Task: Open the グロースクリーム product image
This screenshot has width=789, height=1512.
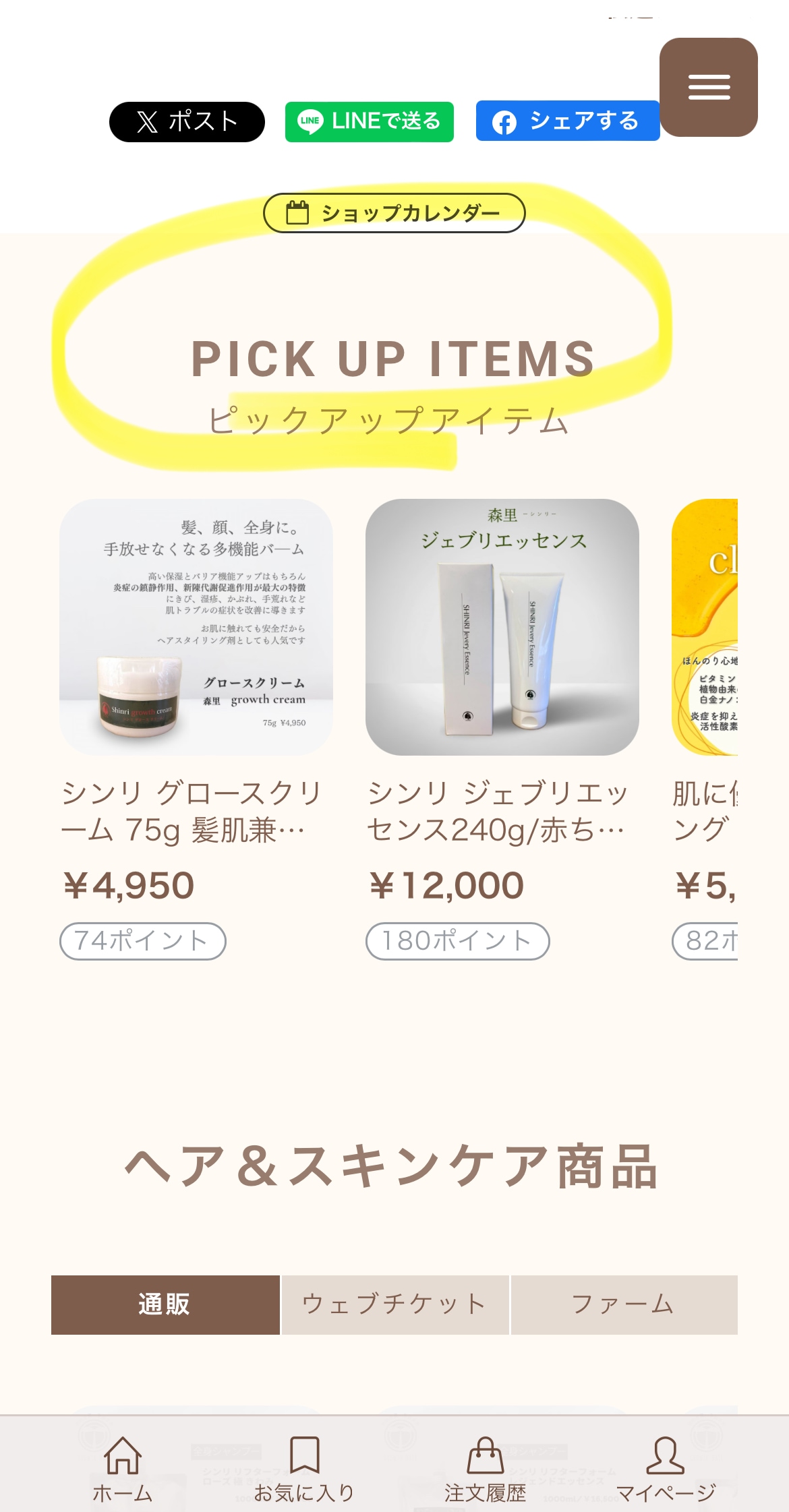Action: click(196, 627)
